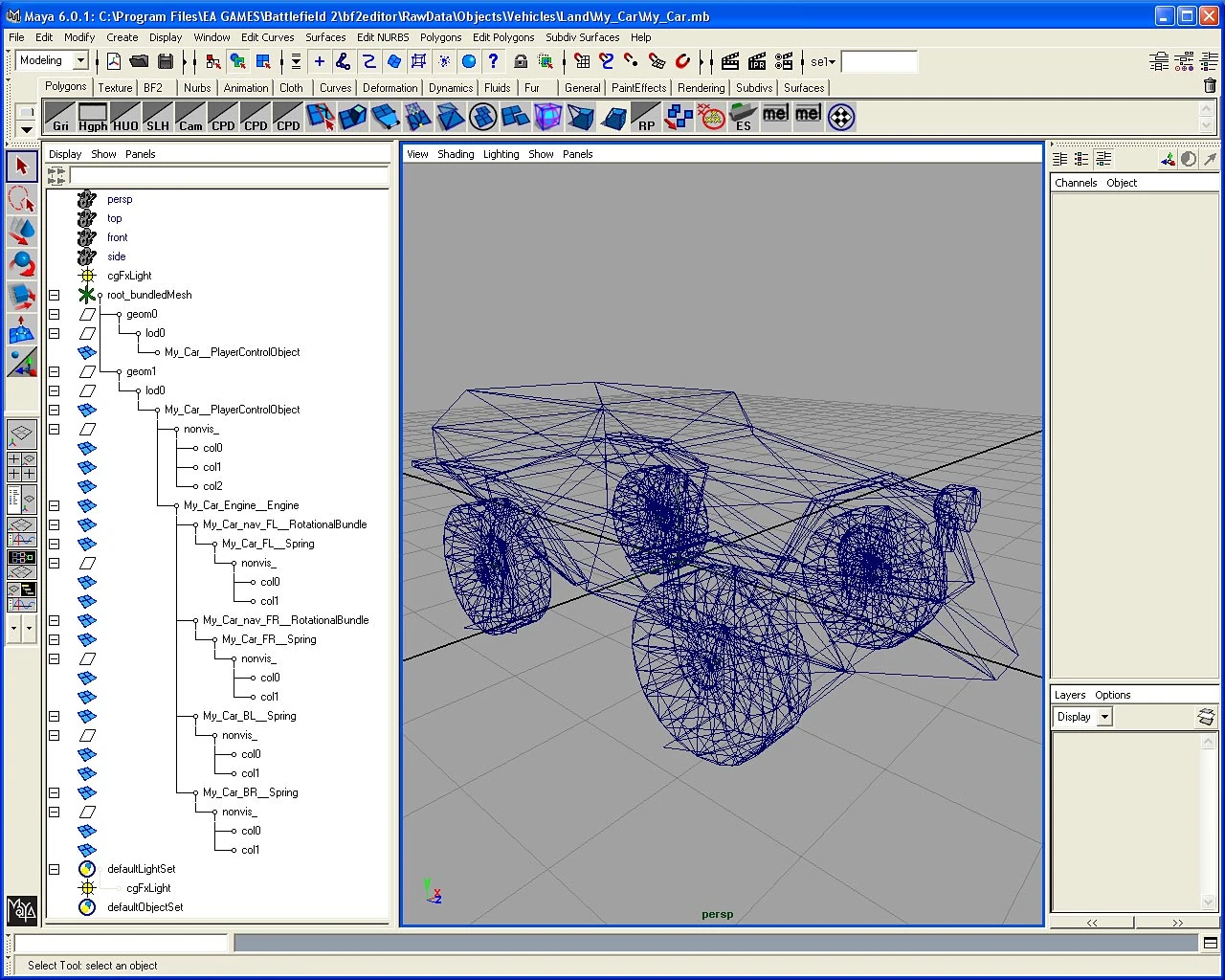Open the Help question mark icon
Image resolution: width=1225 pixels, height=980 pixels.
click(493, 61)
